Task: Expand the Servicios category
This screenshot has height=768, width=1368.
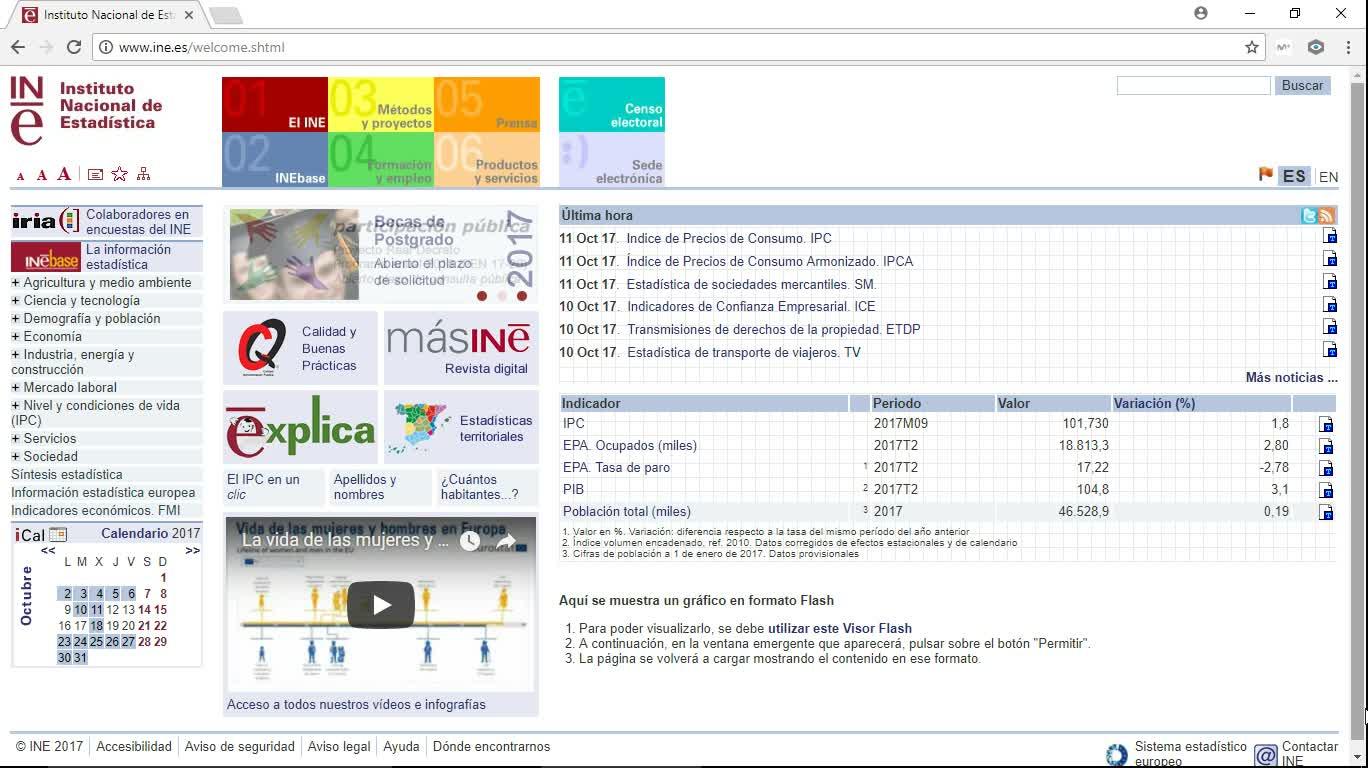Action: [x=15, y=439]
